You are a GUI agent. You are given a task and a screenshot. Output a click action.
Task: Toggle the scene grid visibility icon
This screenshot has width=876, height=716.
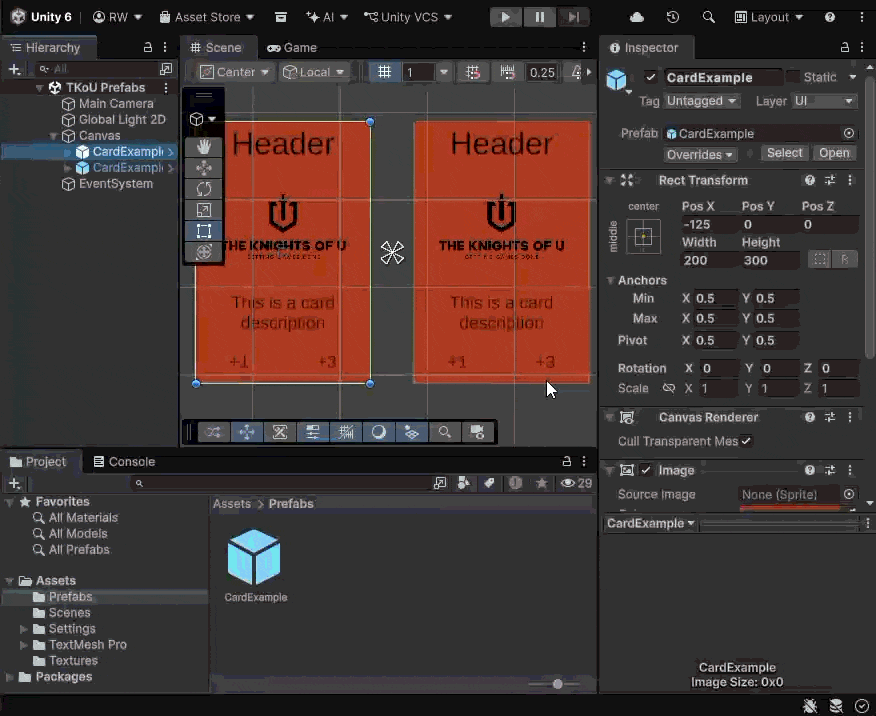click(384, 72)
